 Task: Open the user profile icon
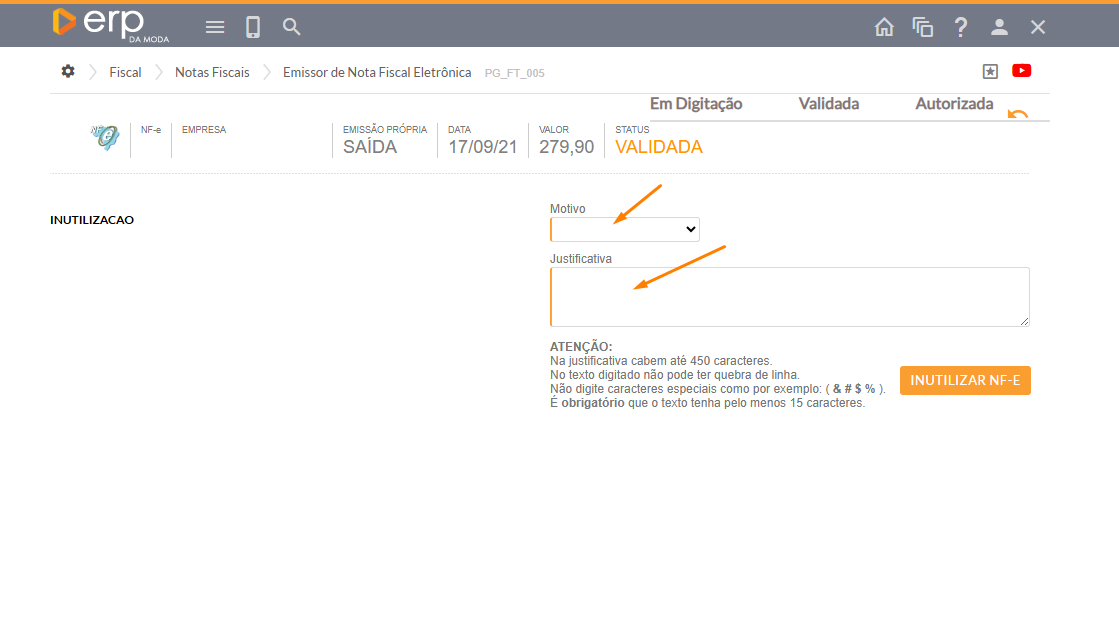(x=999, y=27)
